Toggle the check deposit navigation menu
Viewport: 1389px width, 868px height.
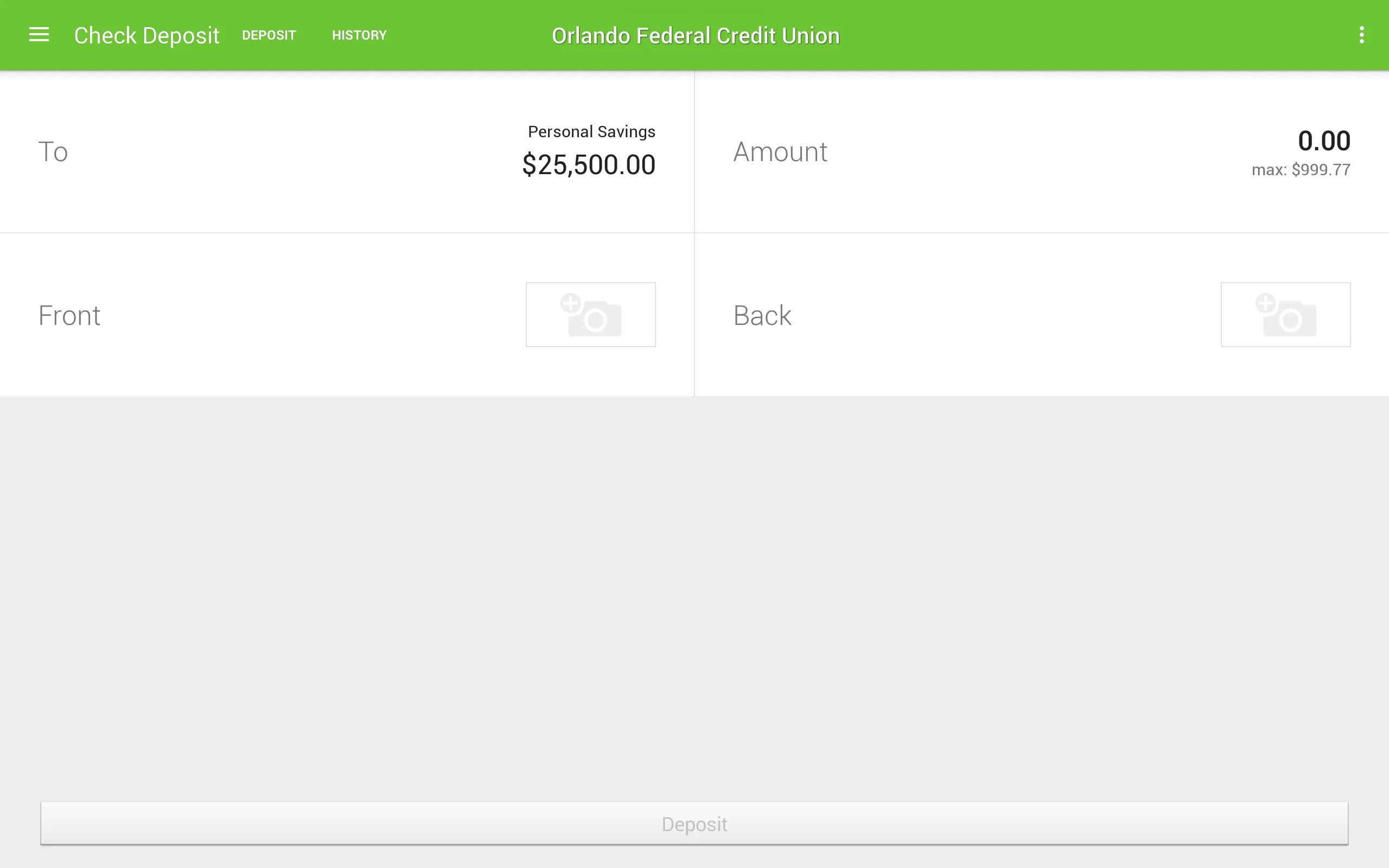tap(38, 34)
